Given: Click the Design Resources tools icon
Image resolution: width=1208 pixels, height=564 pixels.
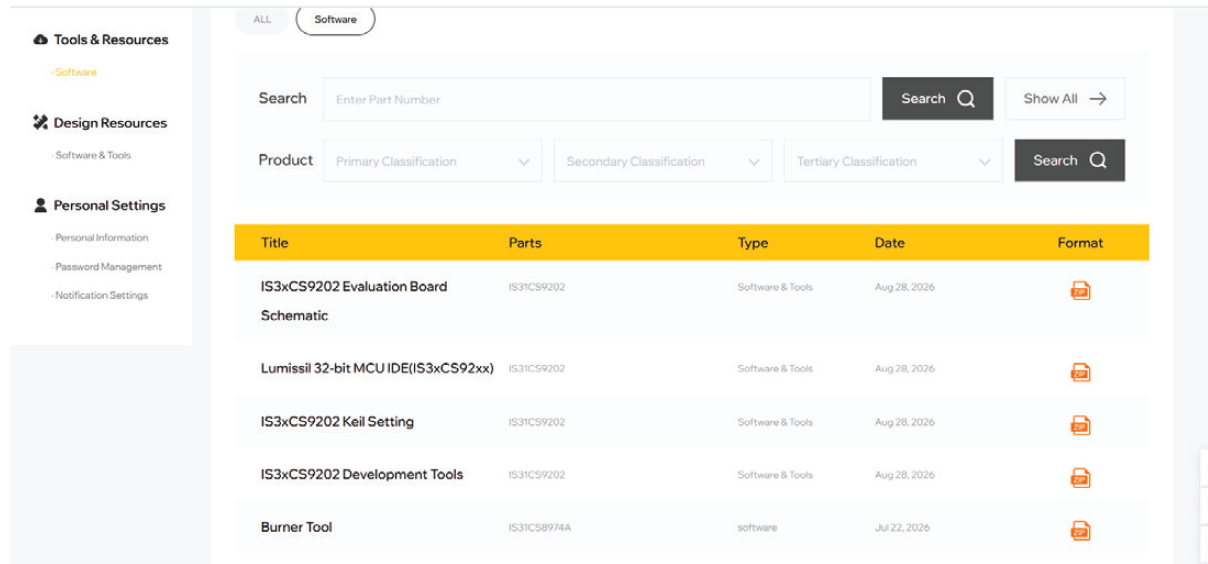Looking at the screenshot, I should (41, 123).
